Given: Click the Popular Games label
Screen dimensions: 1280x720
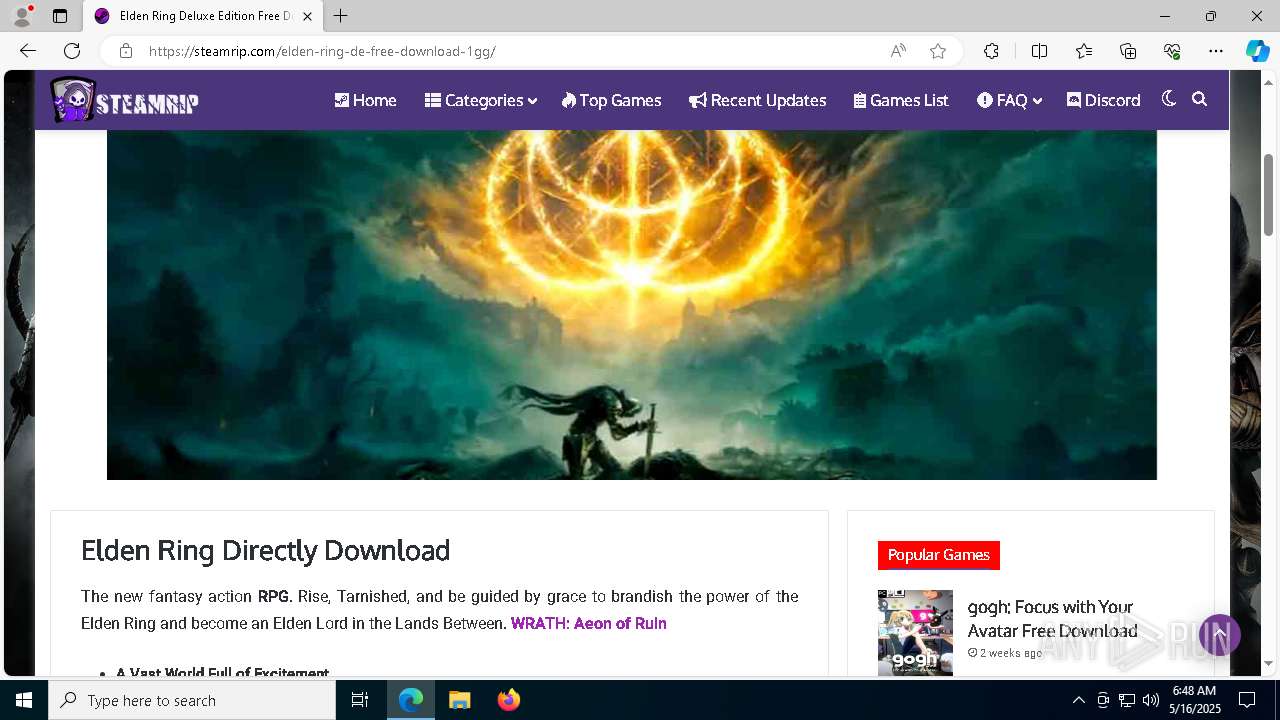Looking at the screenshot, I should 939,555.
